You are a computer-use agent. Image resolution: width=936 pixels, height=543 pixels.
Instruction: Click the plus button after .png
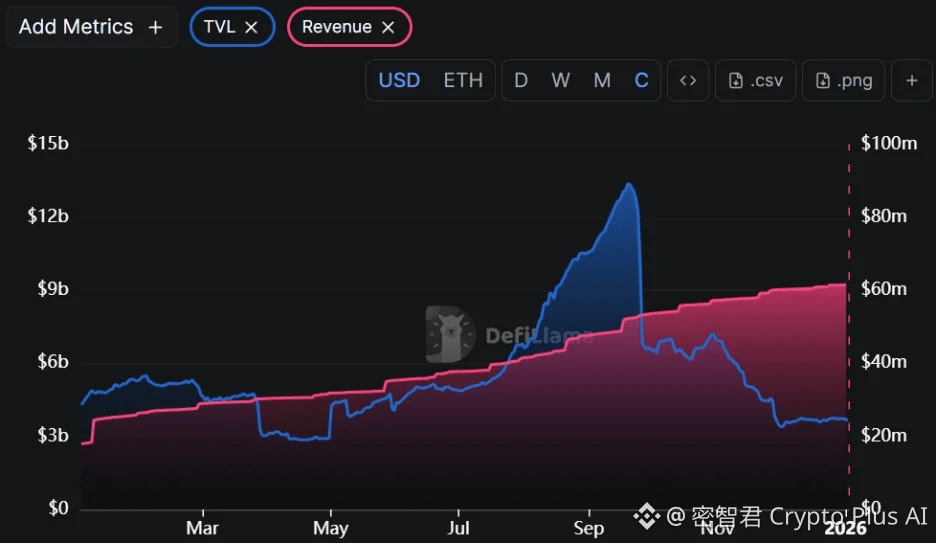pyautogui.click(x=912, y=81)
